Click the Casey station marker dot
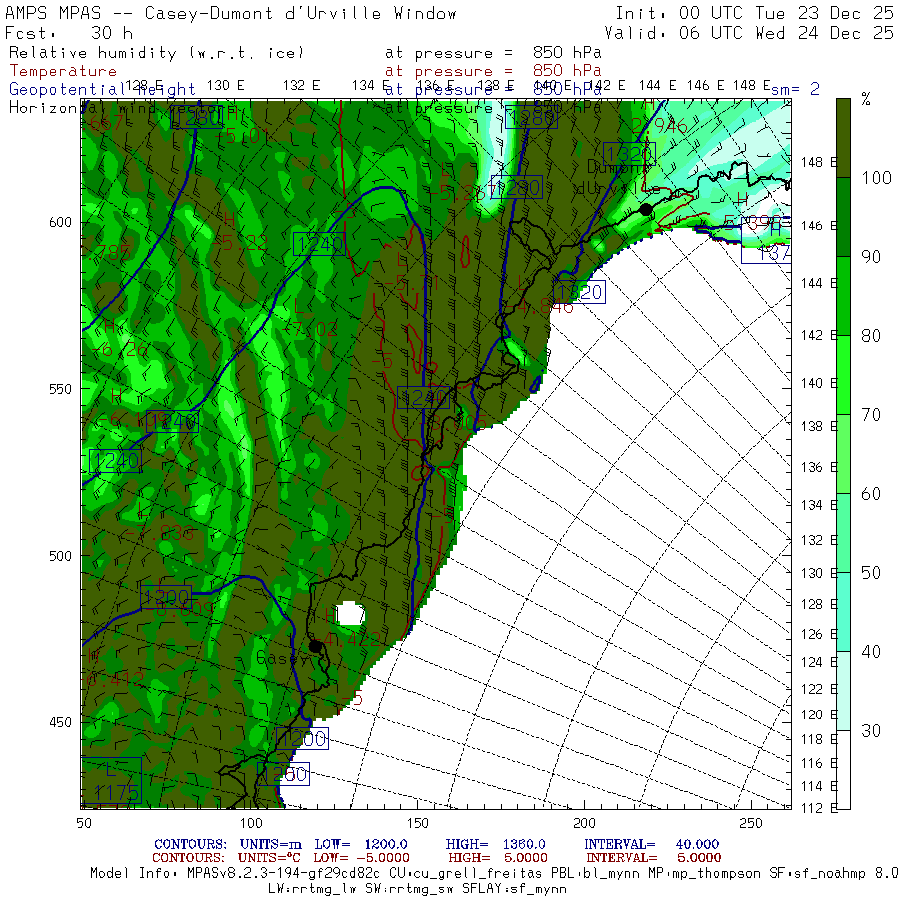The height and width of the screenshot is (900, 900). pos(315,646)
